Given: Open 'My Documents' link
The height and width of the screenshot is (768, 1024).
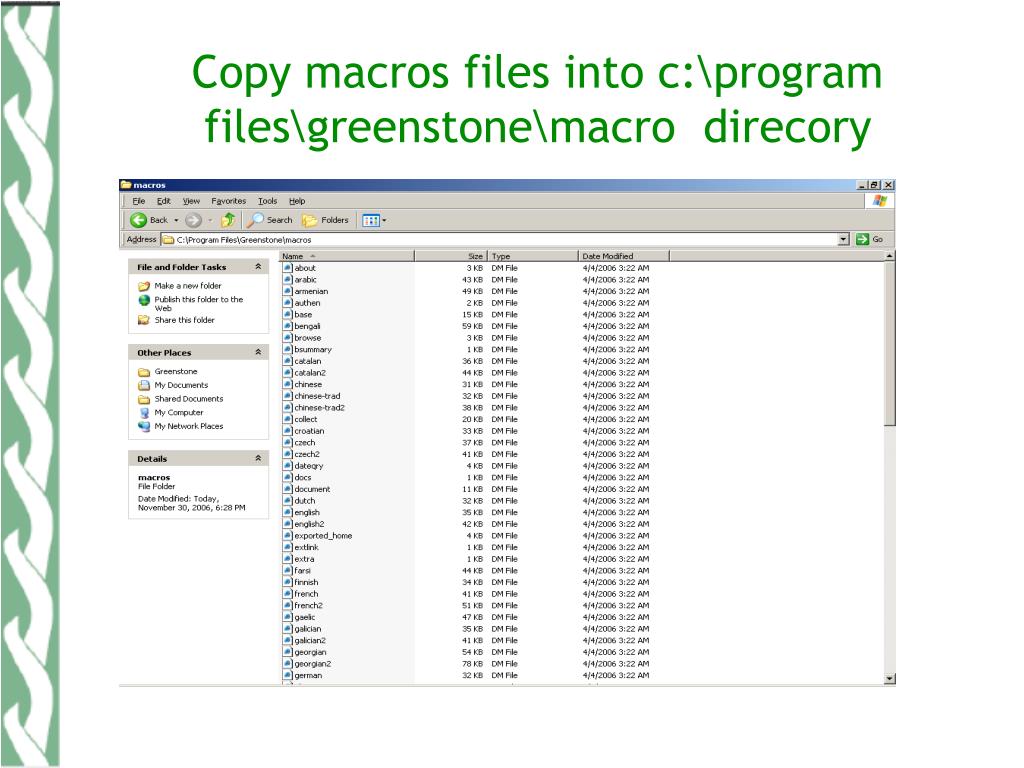Looking at the screenshot, I should click(182, 385).
